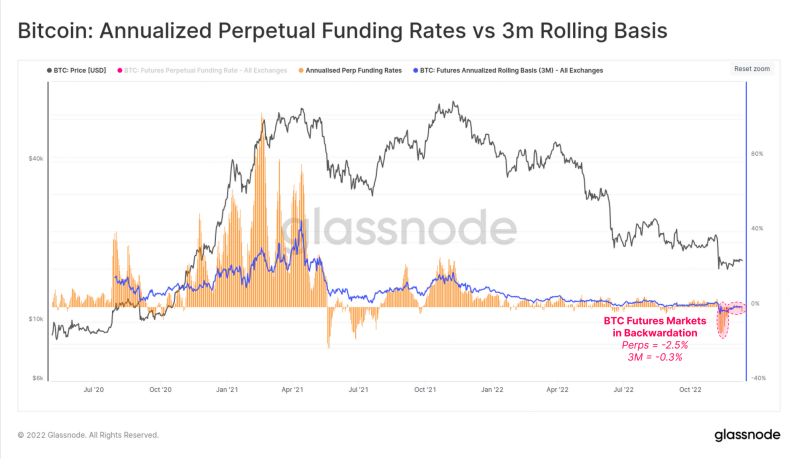Viewport: 798px width, 460px height.
Task: Click the Perps = -2.5% annotation text
Action: coord(654,346)
